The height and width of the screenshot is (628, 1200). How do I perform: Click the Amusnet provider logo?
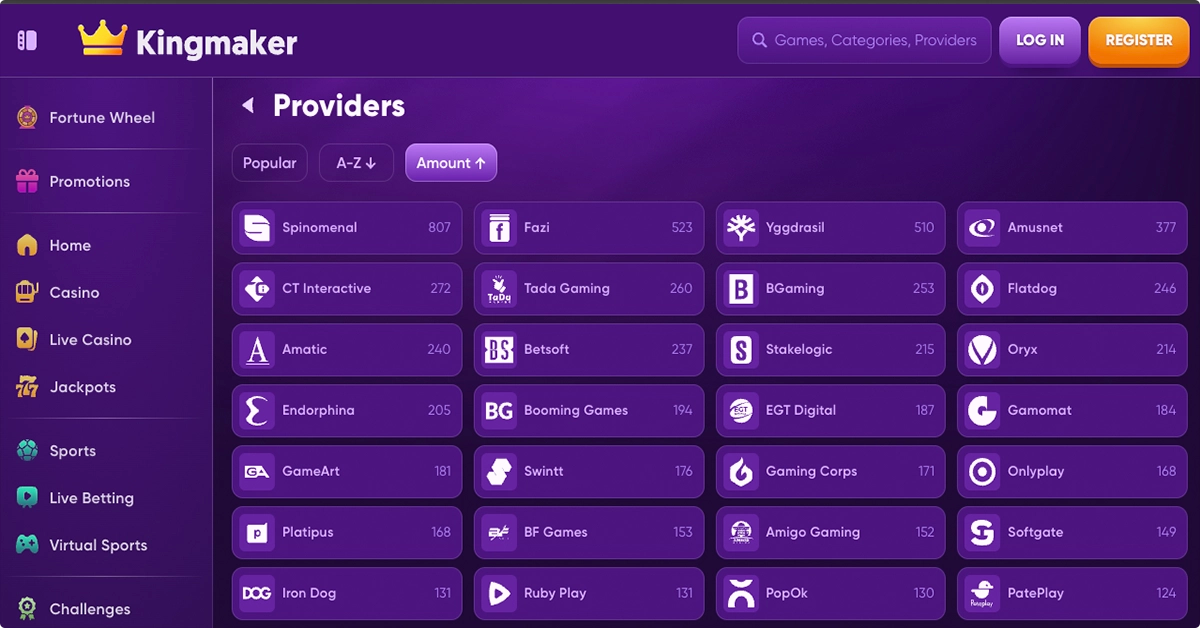(983, 227)
